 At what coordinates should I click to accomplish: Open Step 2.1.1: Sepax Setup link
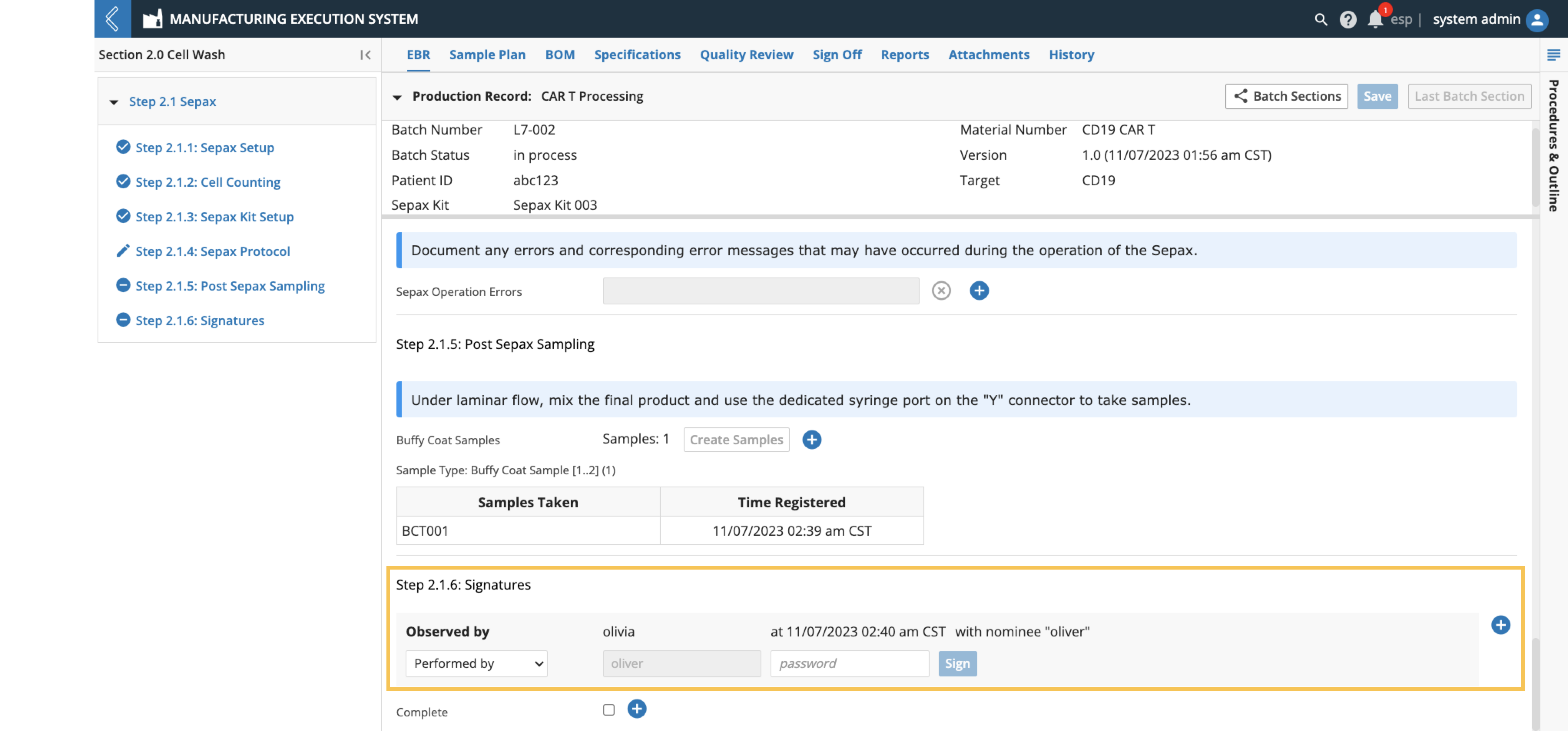pyautogui.click(x=204, y=148)
